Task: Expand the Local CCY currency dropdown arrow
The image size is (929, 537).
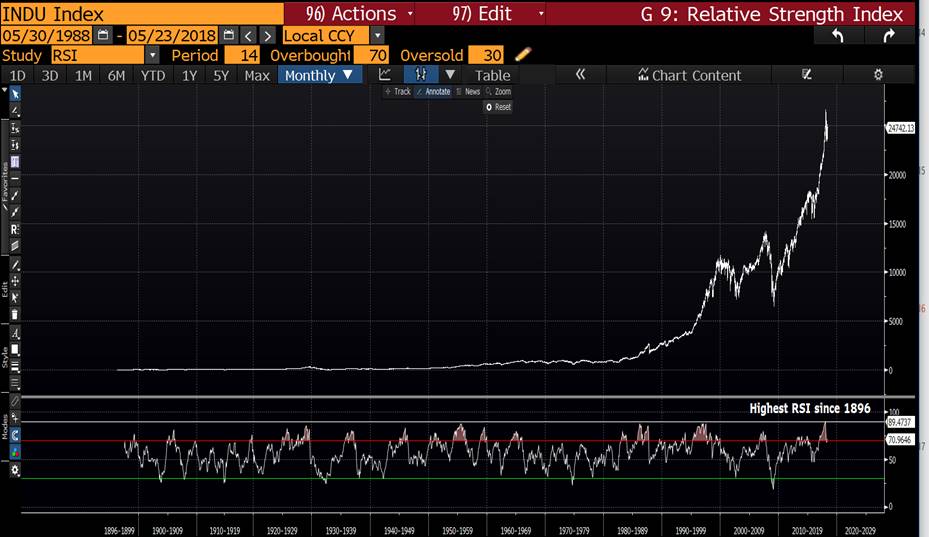Action: [x=377, y=36]
